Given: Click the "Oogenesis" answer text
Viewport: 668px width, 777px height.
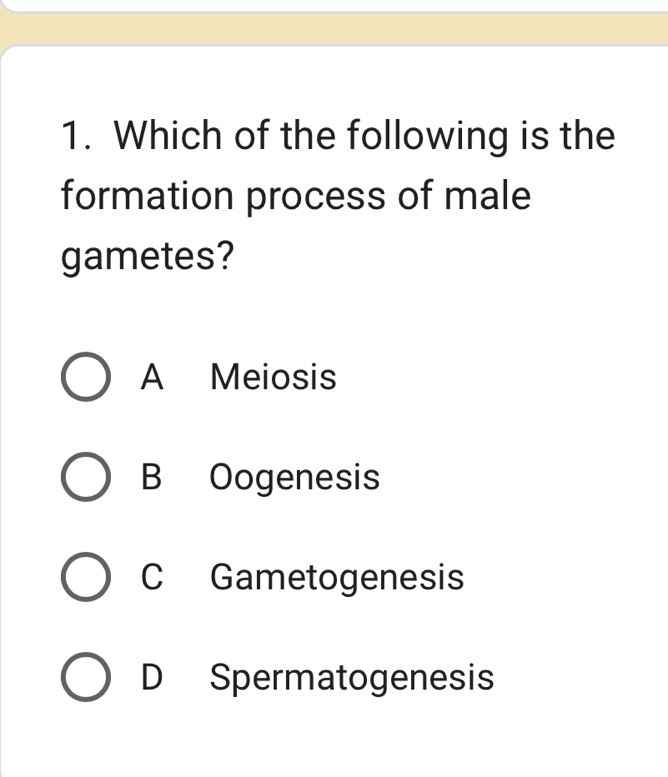Looking at the screenshot, I should click(x=295, y=478).
